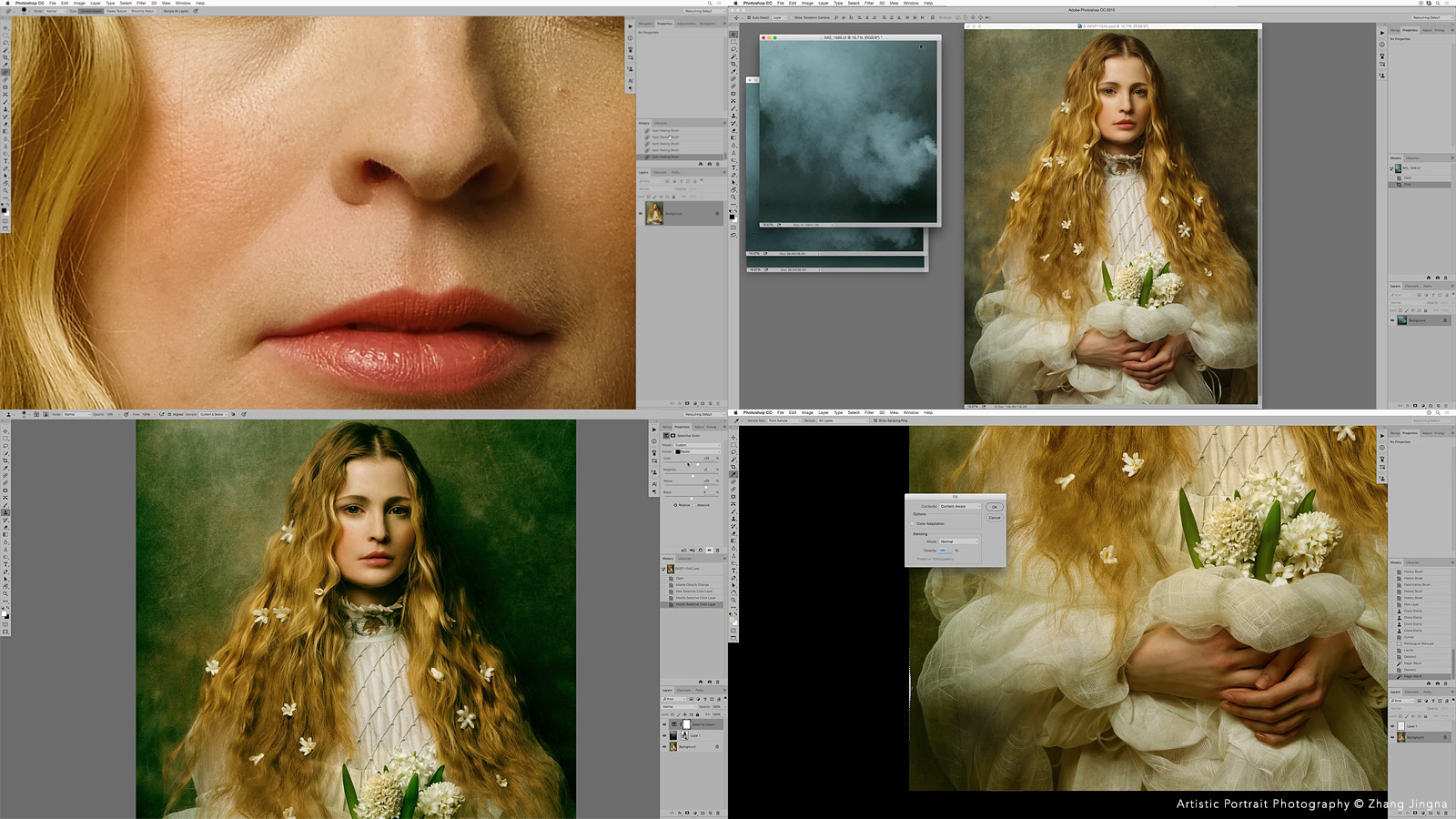Choose the Crop tool in top-right toolbox
This screenshot has height=819, width=1456.
(x=733, y=64)
